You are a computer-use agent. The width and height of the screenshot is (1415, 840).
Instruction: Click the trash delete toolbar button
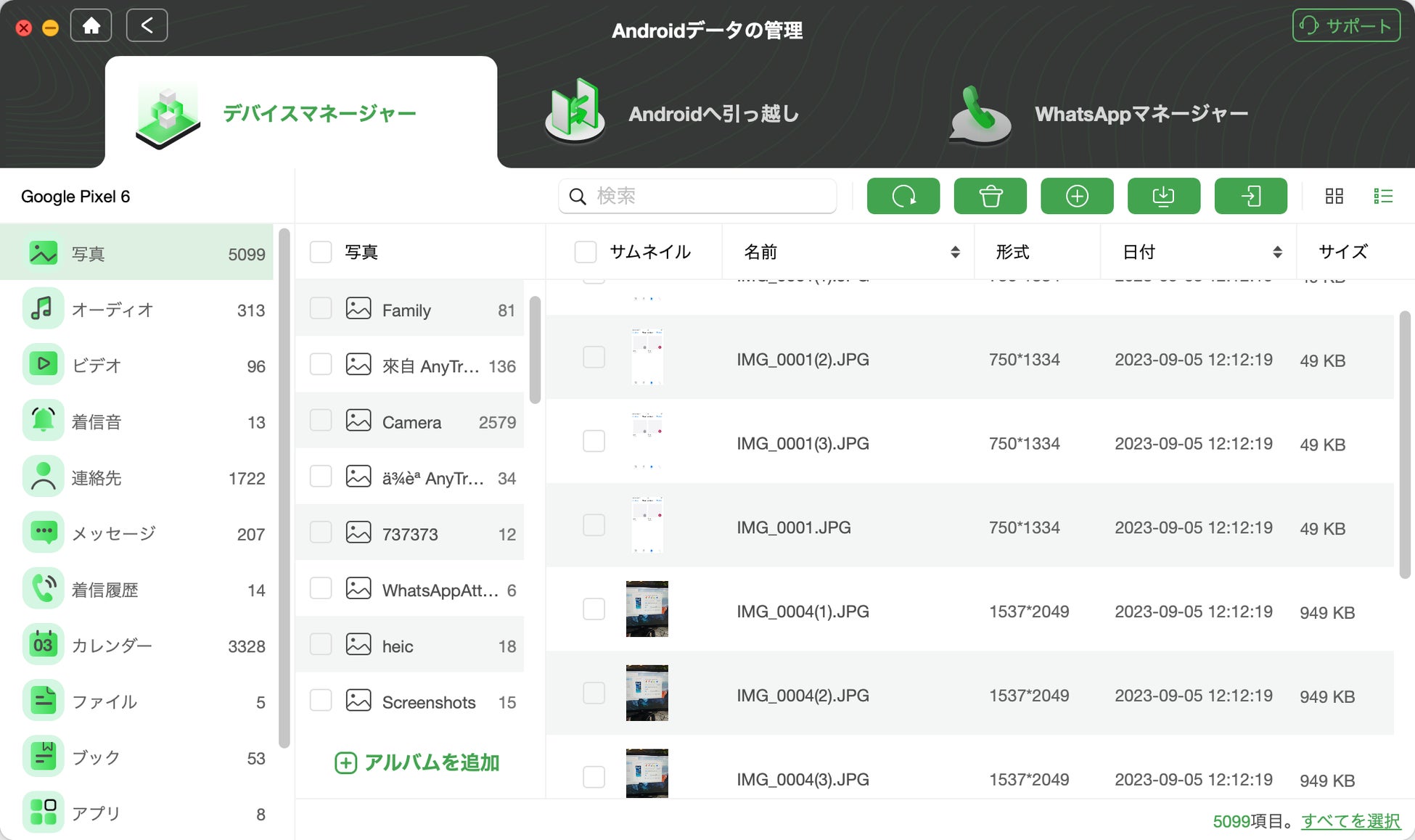pos(990,196)
